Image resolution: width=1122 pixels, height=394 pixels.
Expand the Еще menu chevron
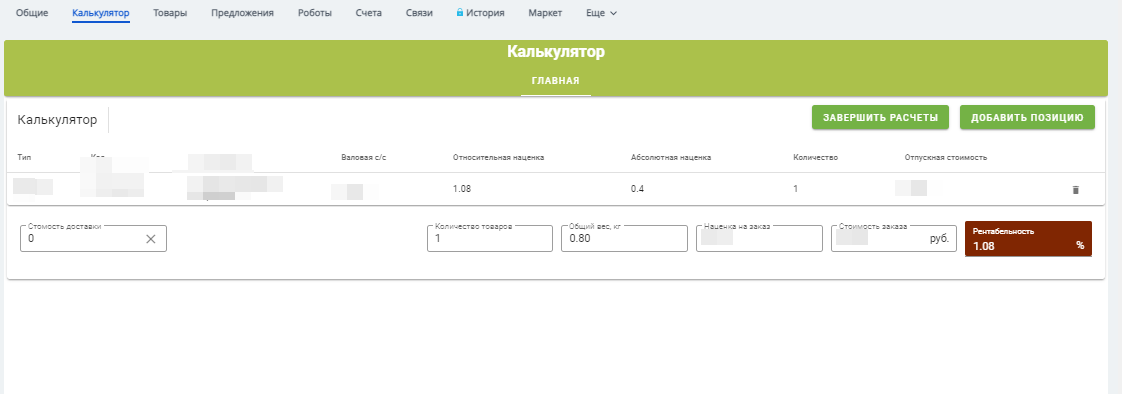[x=613, y=13]
